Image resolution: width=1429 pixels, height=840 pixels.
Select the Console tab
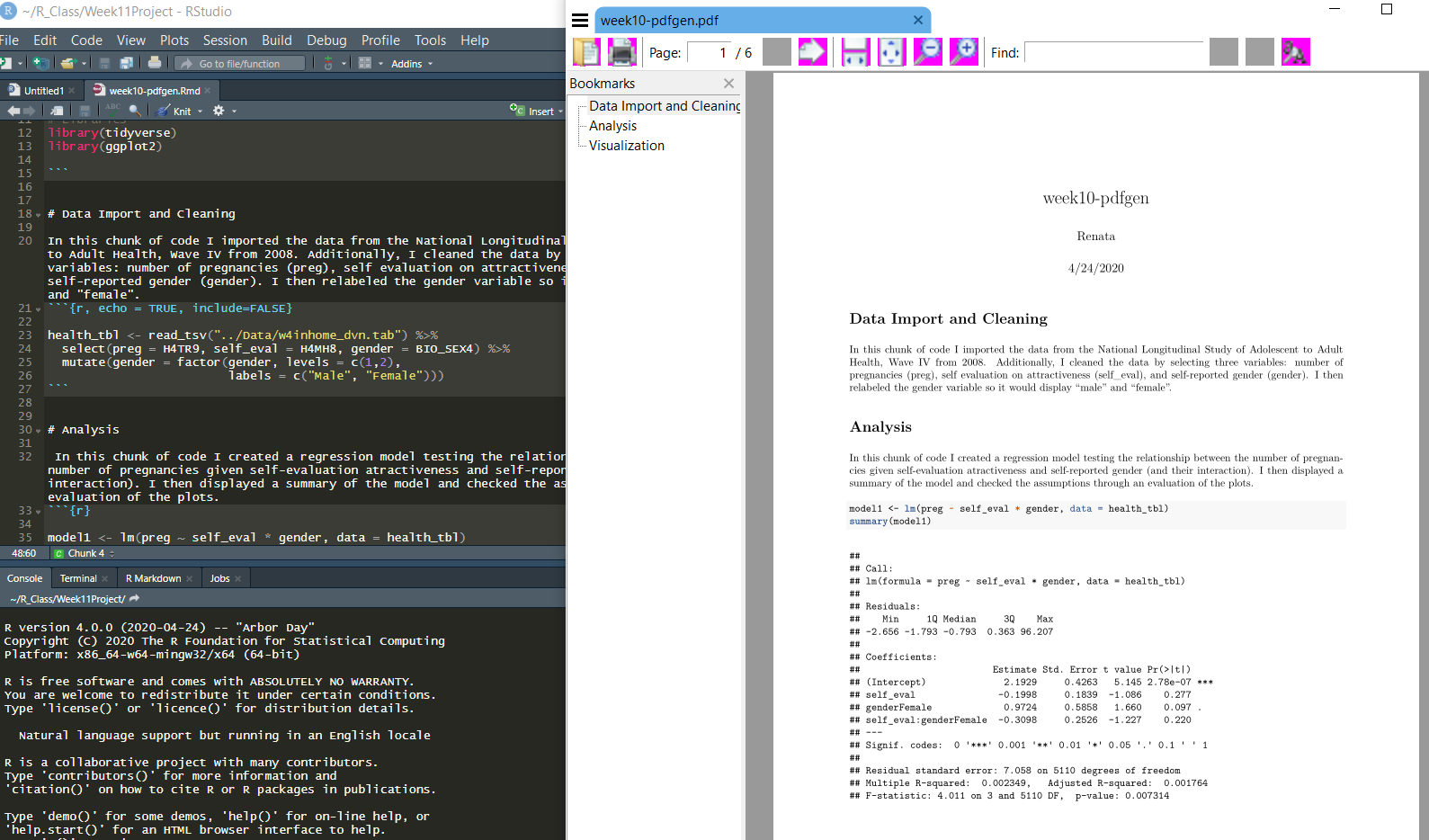click(x=24, y=578)
